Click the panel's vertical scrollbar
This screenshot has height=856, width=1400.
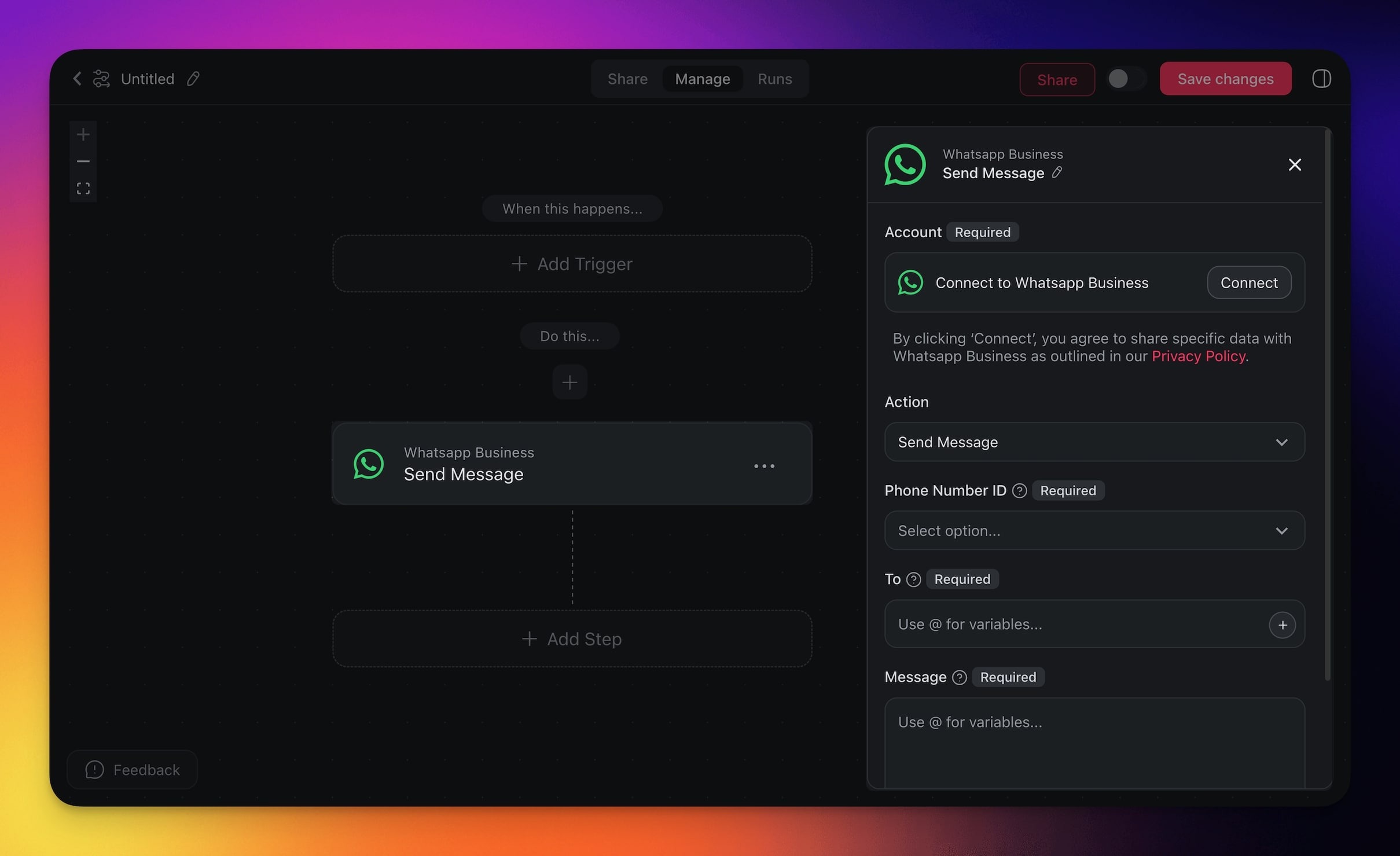pos(1327,405)
